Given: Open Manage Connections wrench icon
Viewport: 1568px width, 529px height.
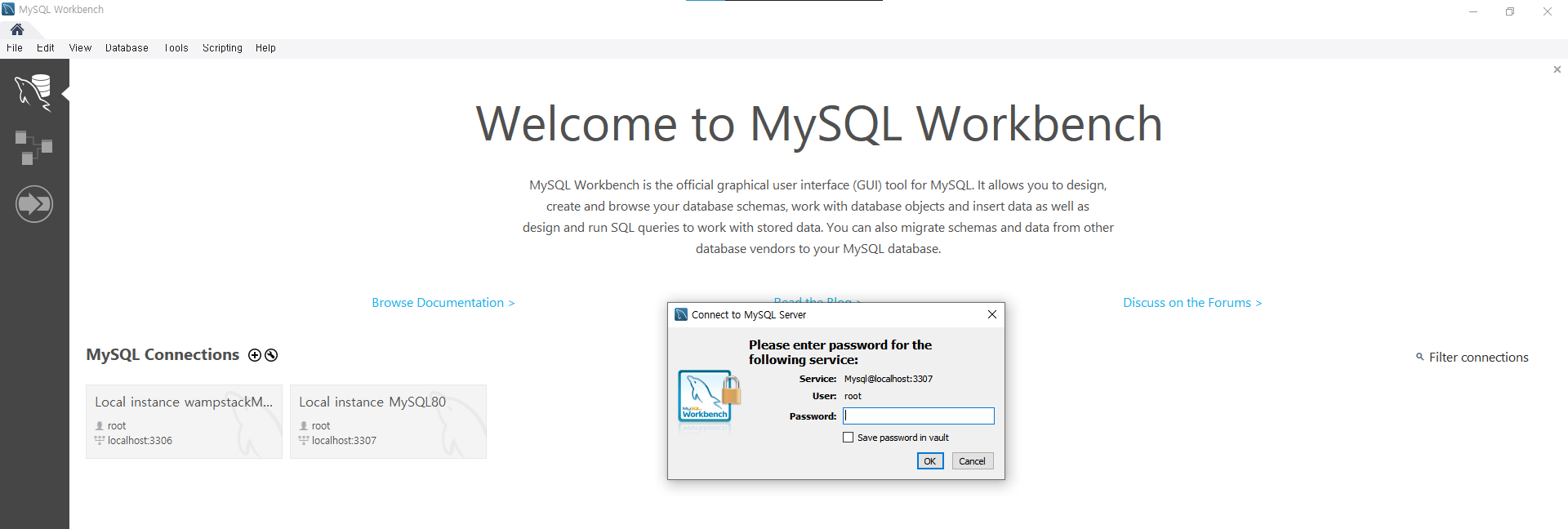Looking at the screenshot, I should 271,355.
